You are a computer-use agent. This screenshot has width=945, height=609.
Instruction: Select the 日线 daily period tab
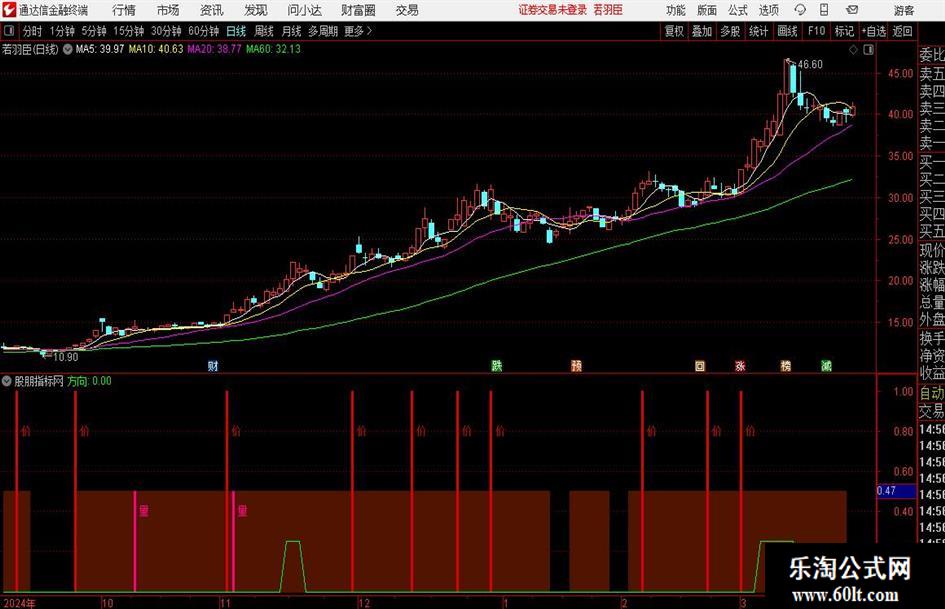(236, 31)
